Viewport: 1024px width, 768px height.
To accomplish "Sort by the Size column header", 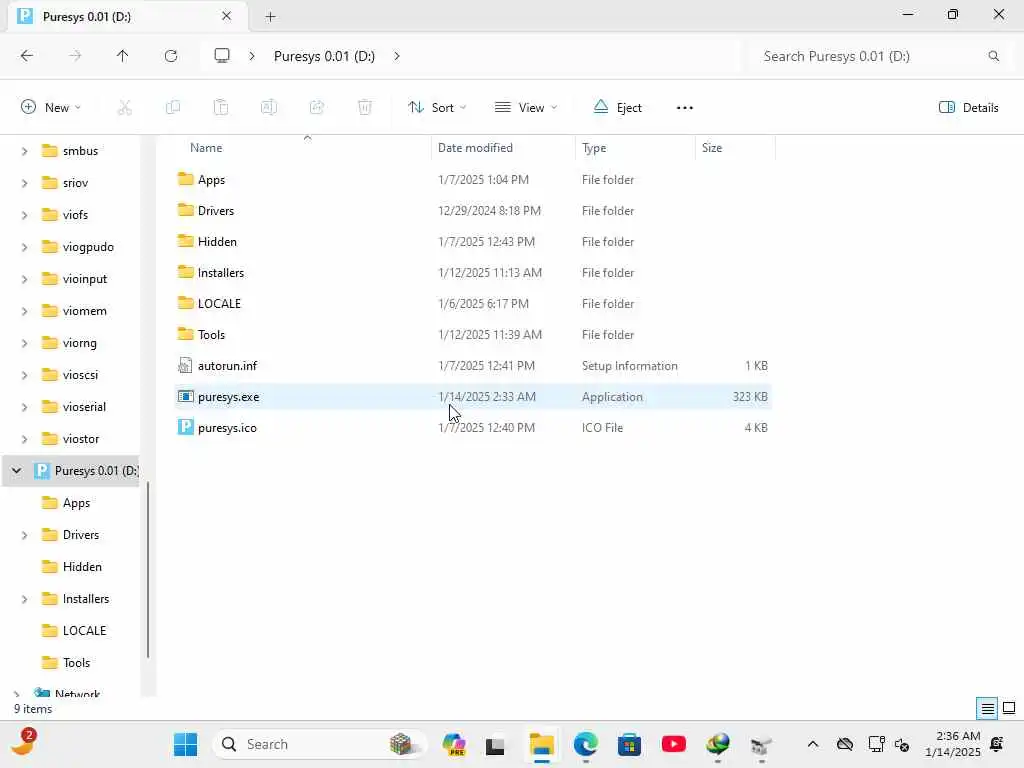I will [735, 148].
